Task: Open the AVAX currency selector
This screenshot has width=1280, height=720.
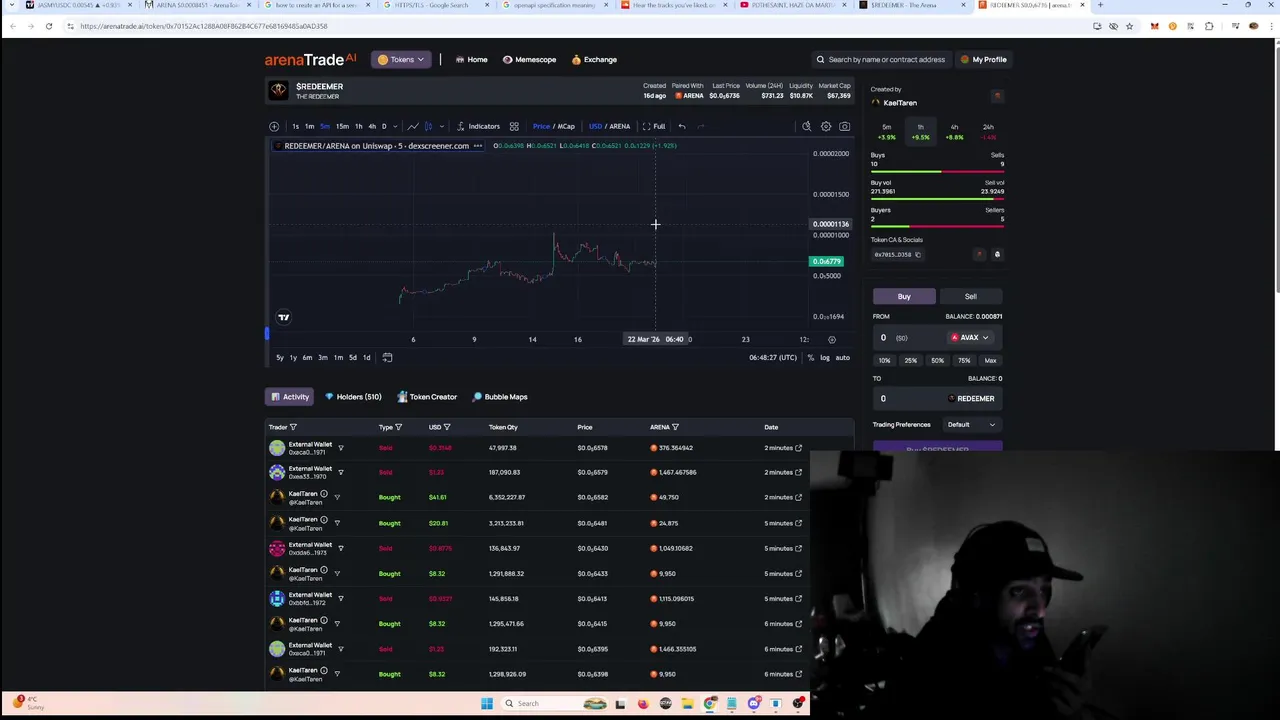Action: 969,337
